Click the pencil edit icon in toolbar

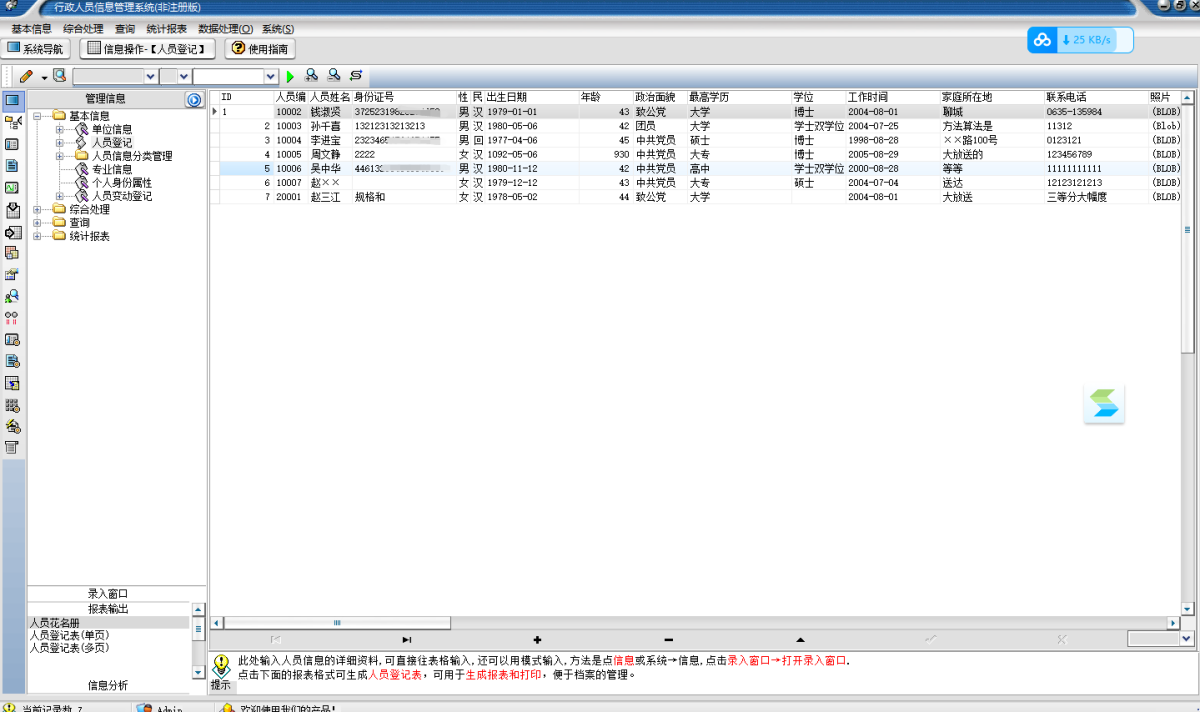click(x=26, y=76)
